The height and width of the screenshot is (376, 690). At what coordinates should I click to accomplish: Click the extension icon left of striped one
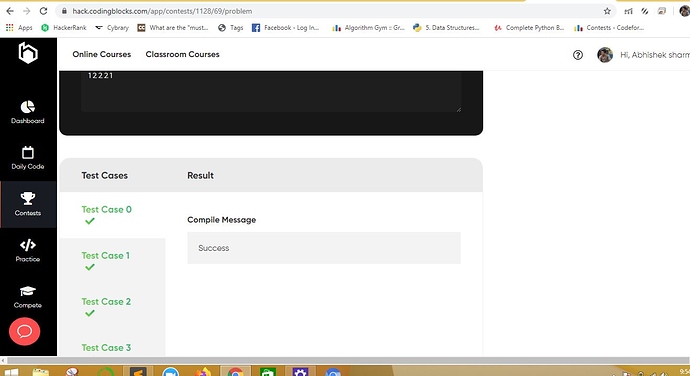tap(628, 11)
